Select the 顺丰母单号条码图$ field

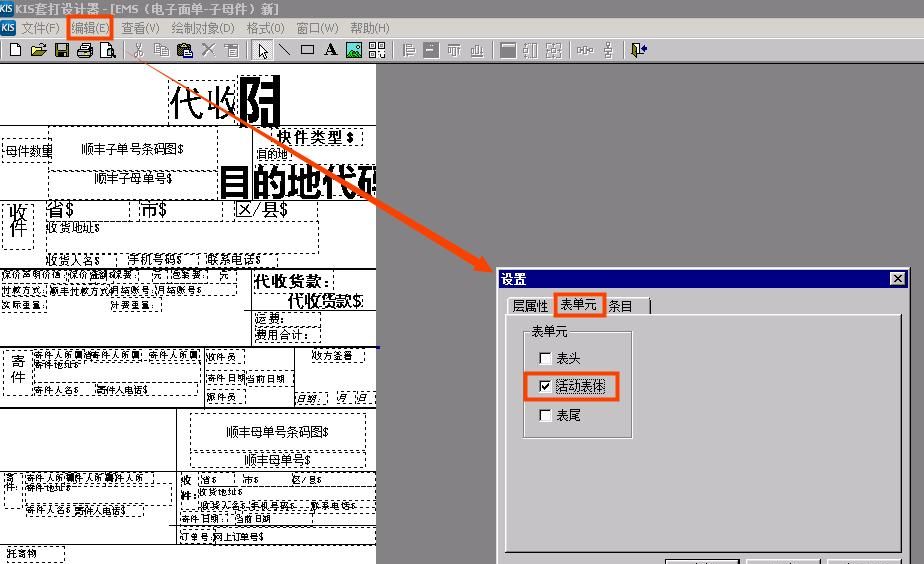(278, 431)
